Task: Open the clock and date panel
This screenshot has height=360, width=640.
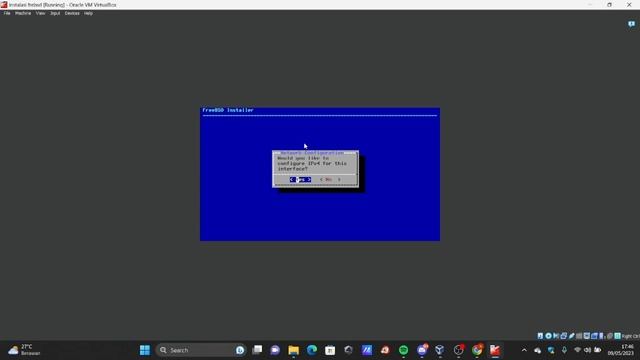Action: click(x=621, y=350)
